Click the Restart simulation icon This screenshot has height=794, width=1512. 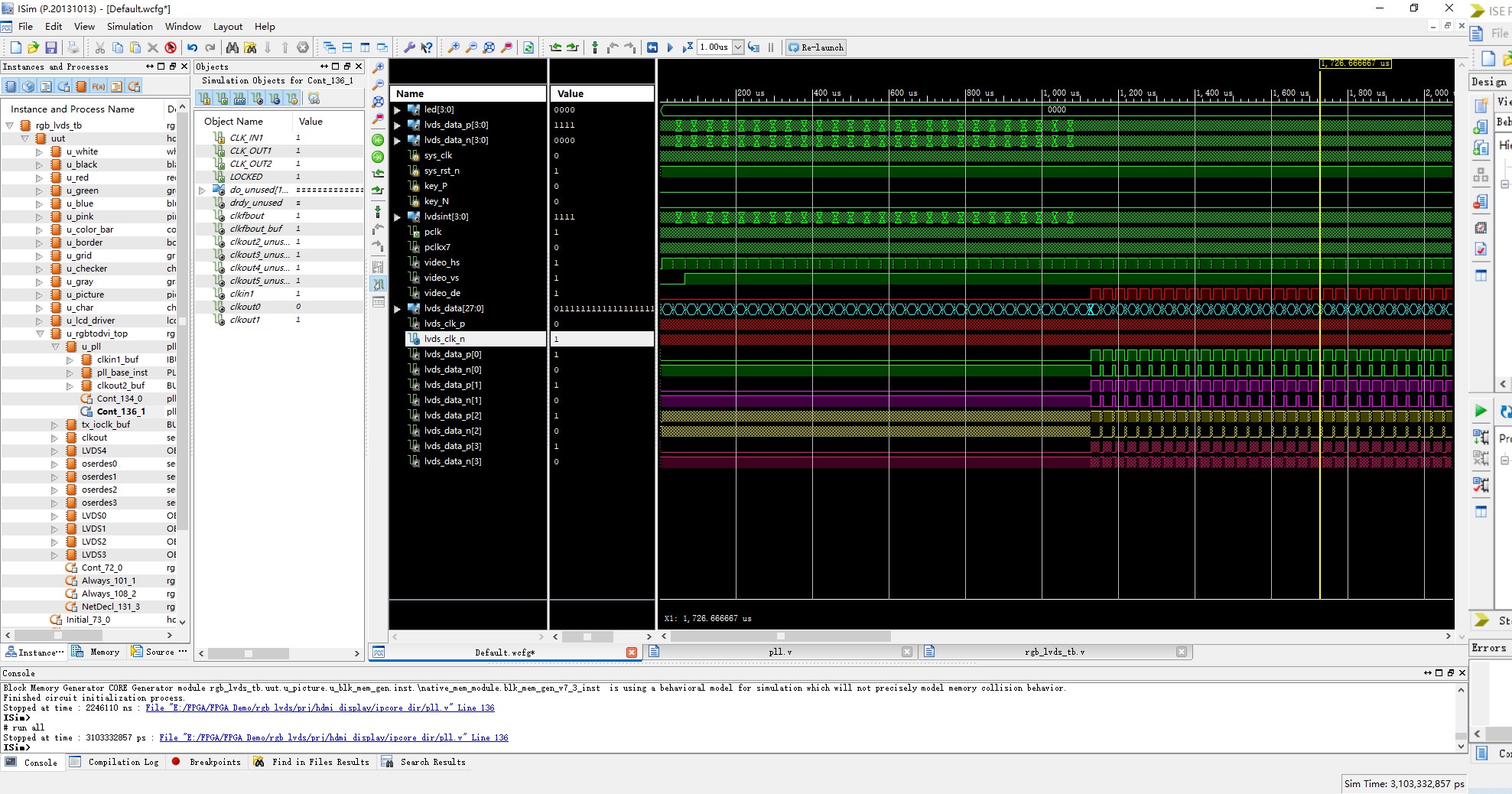[652, 47]
